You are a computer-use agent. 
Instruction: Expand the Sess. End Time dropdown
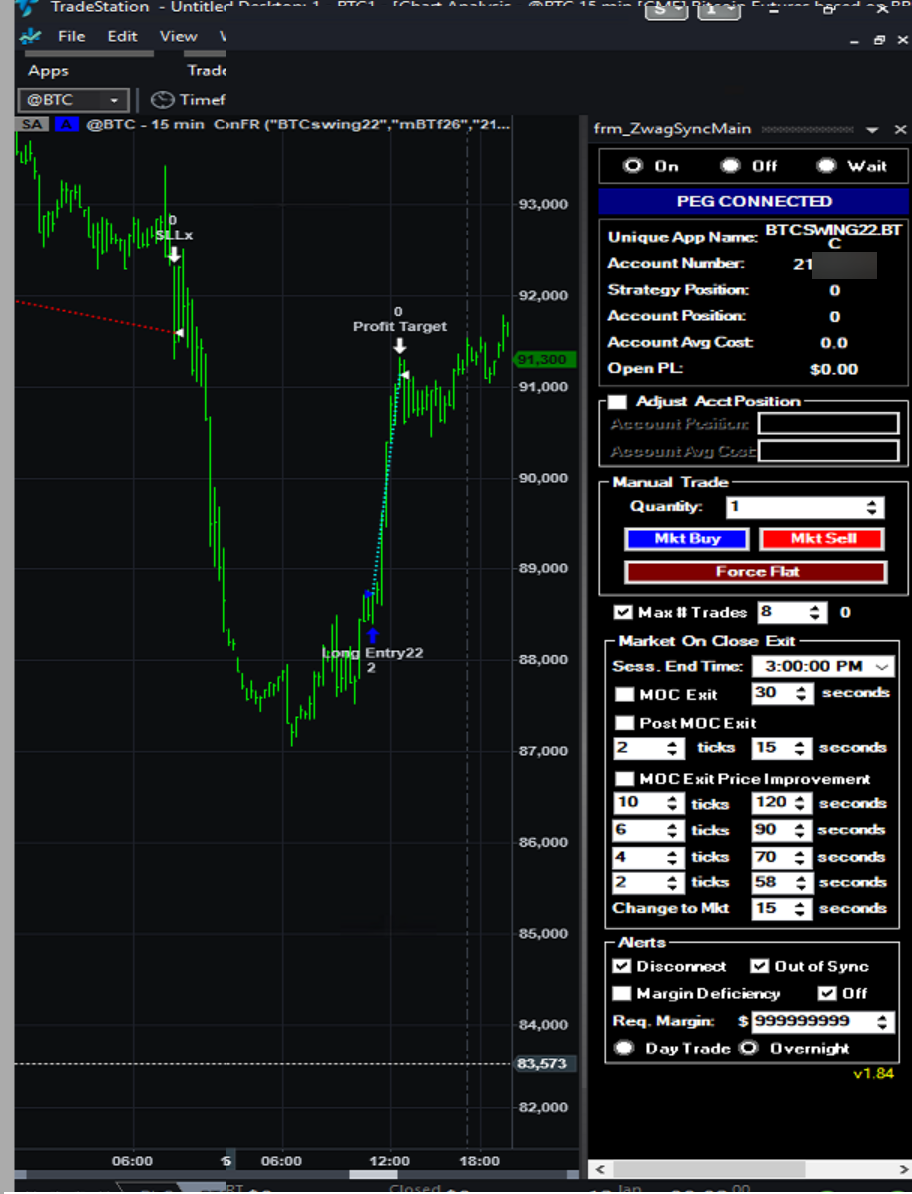(882, 667)
